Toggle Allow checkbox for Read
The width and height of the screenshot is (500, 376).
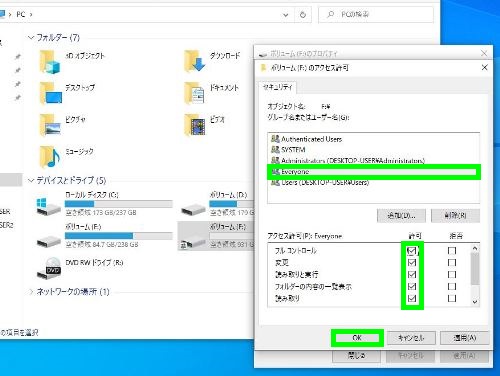click(412, 298)
